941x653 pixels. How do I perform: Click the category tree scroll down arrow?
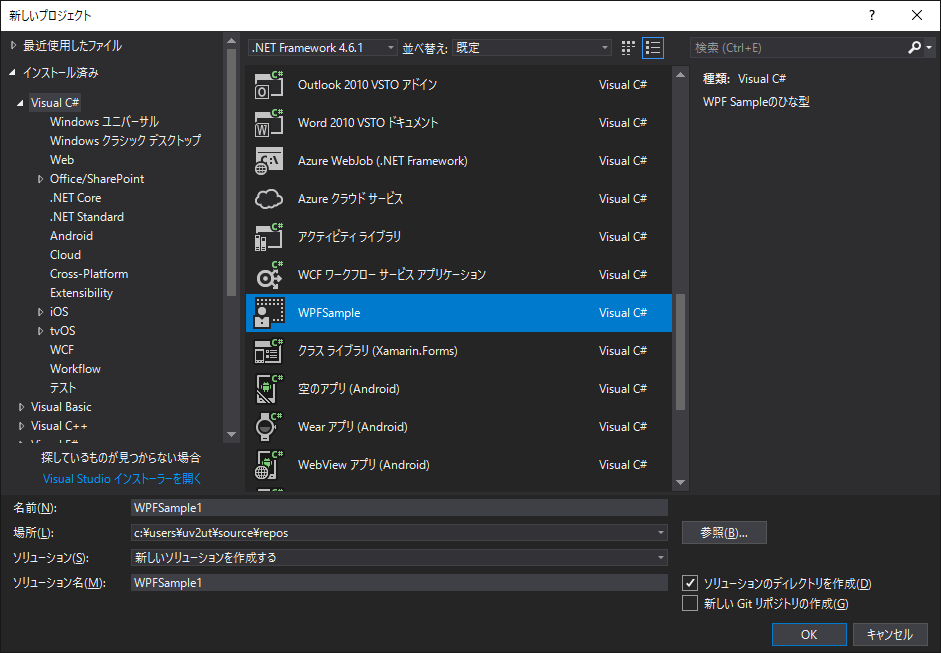[x=232, y=434]
